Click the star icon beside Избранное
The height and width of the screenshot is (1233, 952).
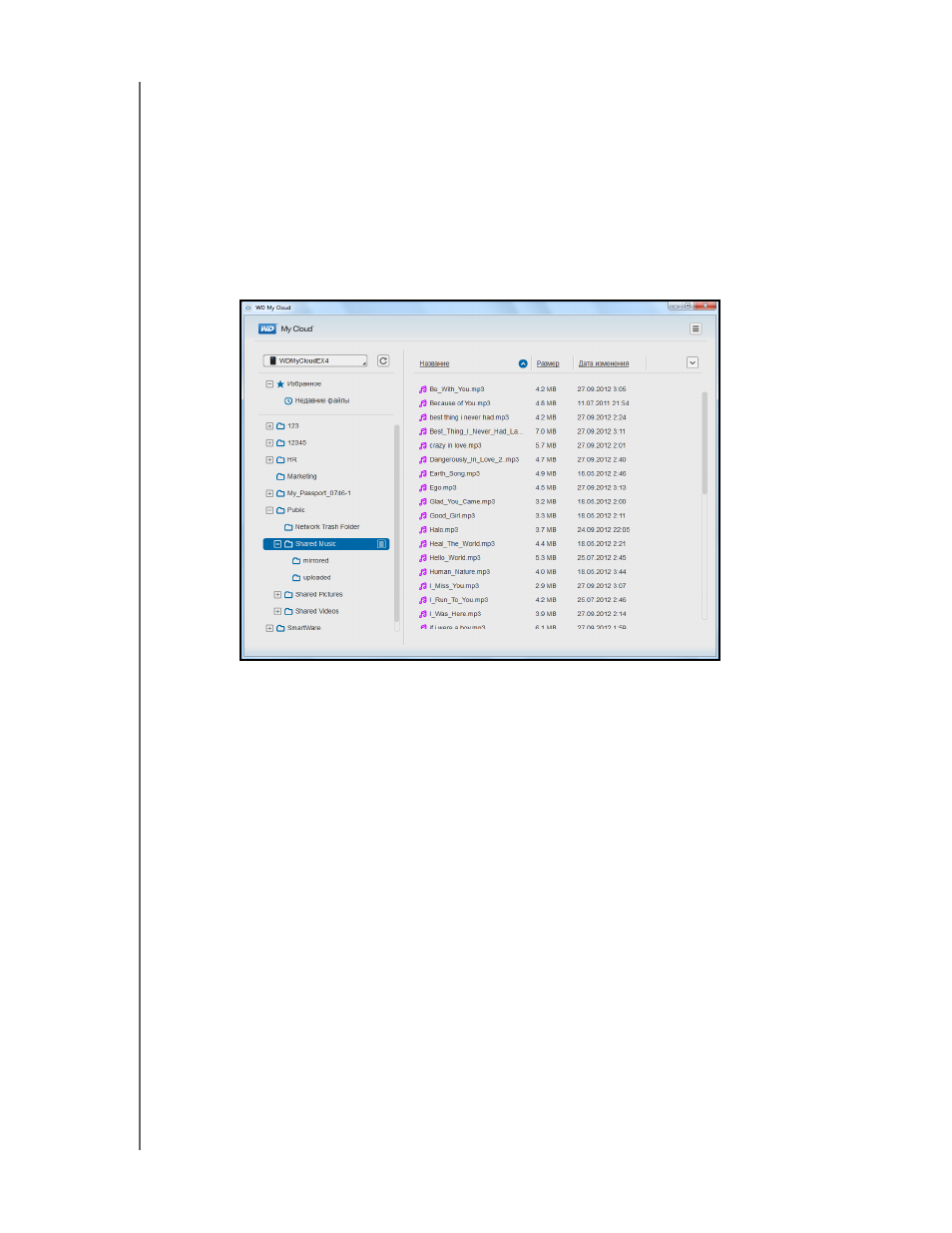(x=280, y=383)
